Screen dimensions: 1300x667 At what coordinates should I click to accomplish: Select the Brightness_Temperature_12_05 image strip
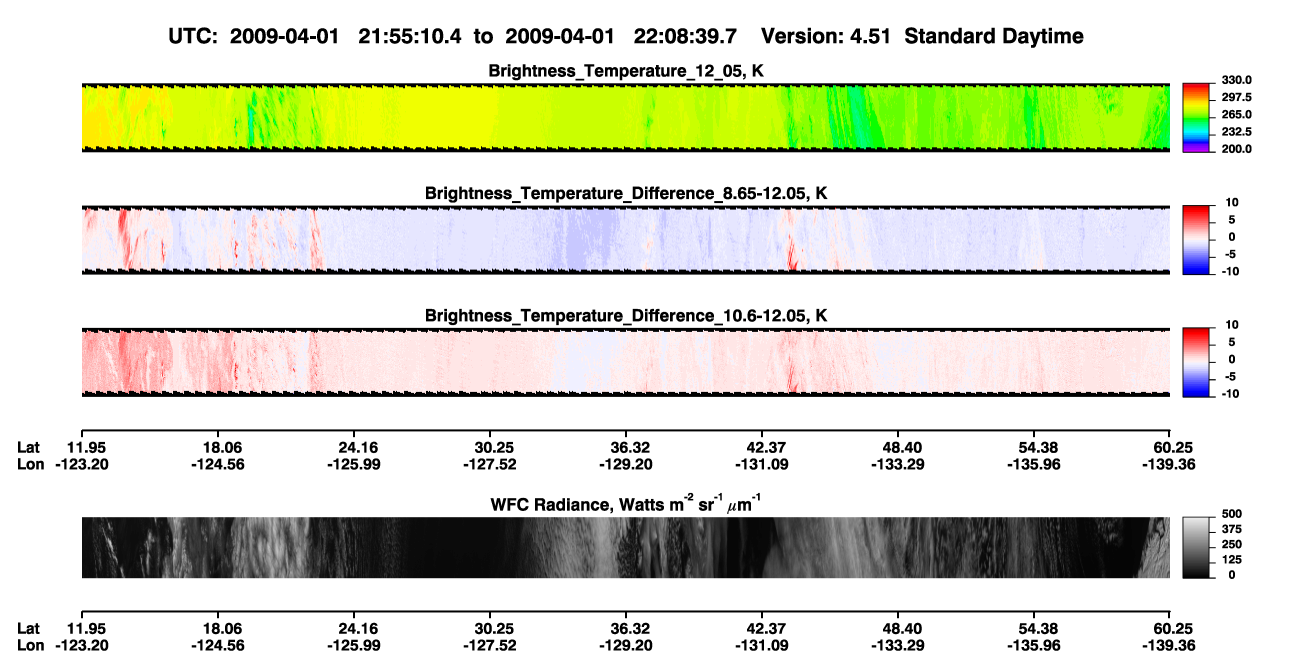pos(625,117)
